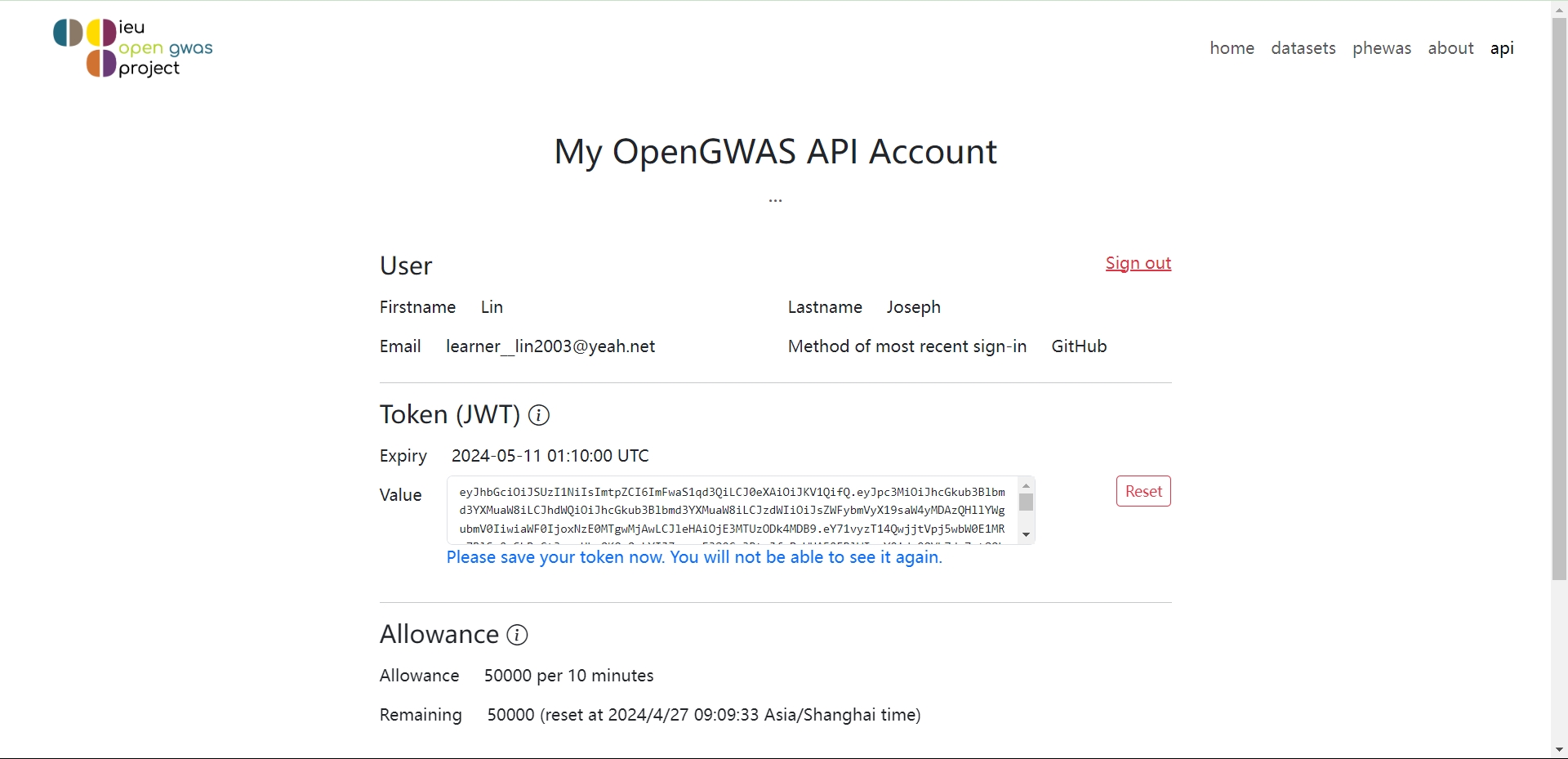Image resolution: width=1568 pixels, height=759 pixels.
Task: Click the page scrollbar down arrow
Action: pos(1559,749)
